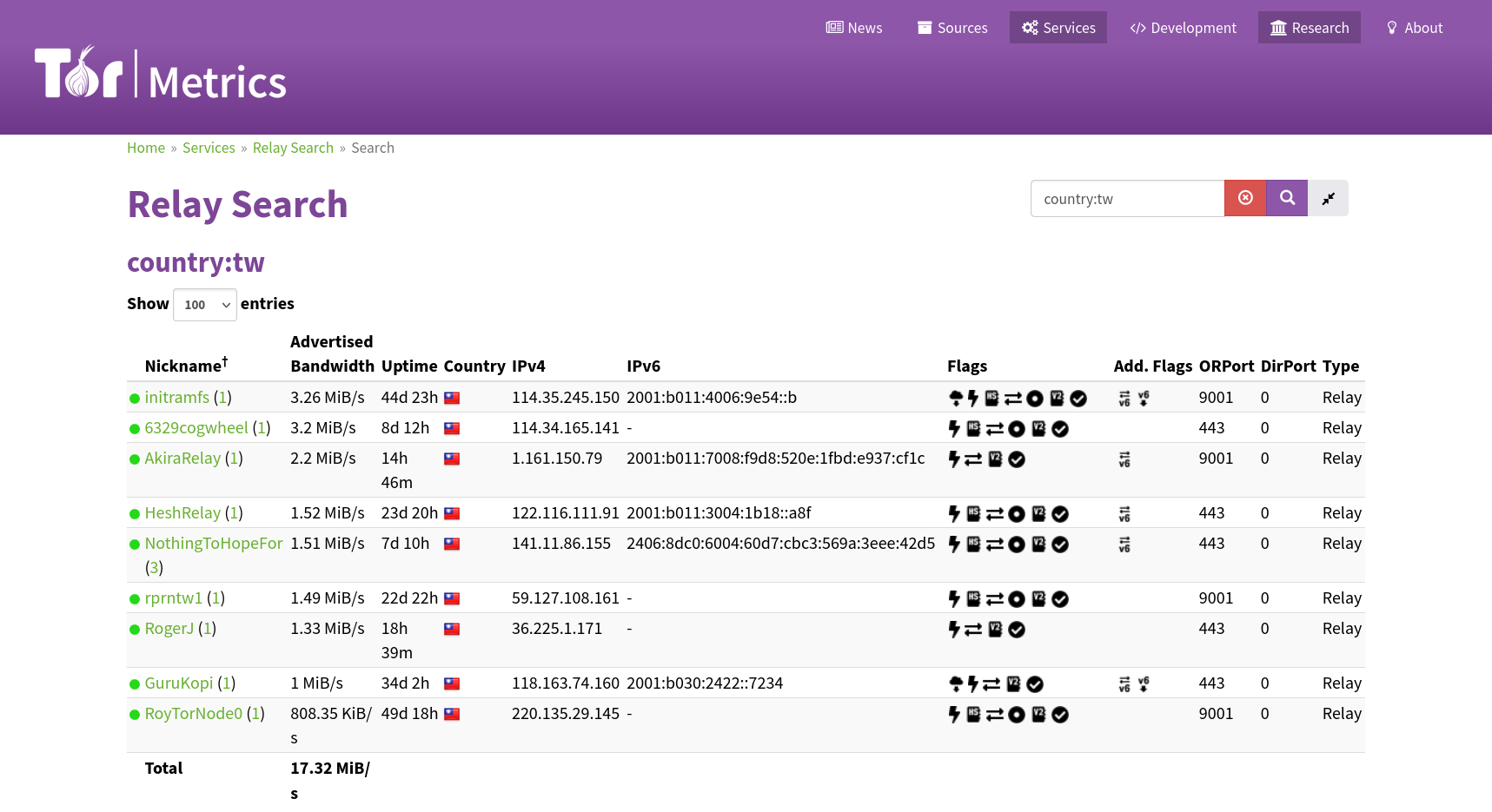Click the Exit flag icon for initramfs
The height and width of the screenshot is (812, 1492).
click(956, 398)
